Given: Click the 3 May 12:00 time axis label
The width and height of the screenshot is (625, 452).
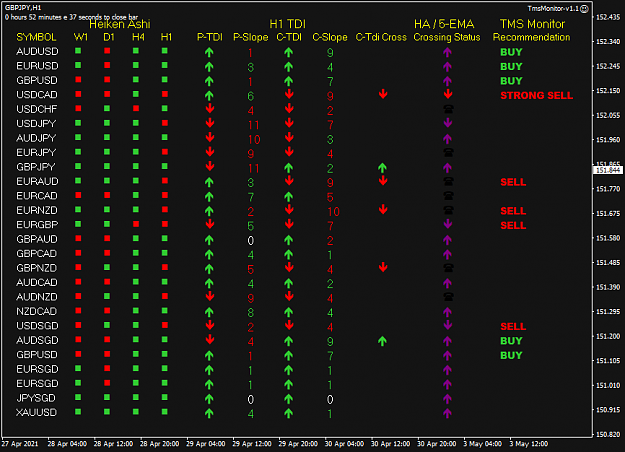Looking at the screenshot, I should click(529, 444).
